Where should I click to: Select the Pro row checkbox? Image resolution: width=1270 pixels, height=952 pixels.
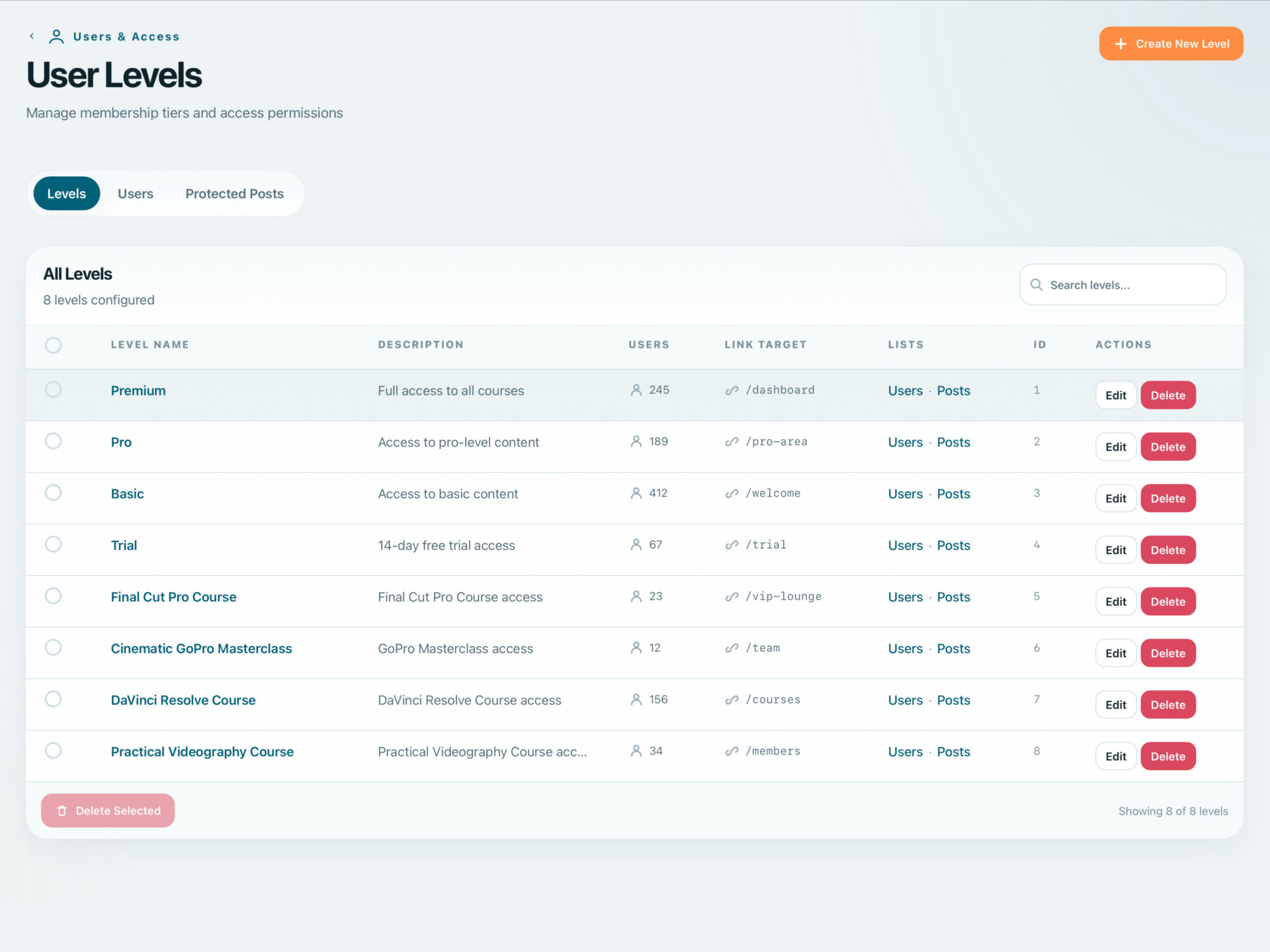(x=54, y=441)
